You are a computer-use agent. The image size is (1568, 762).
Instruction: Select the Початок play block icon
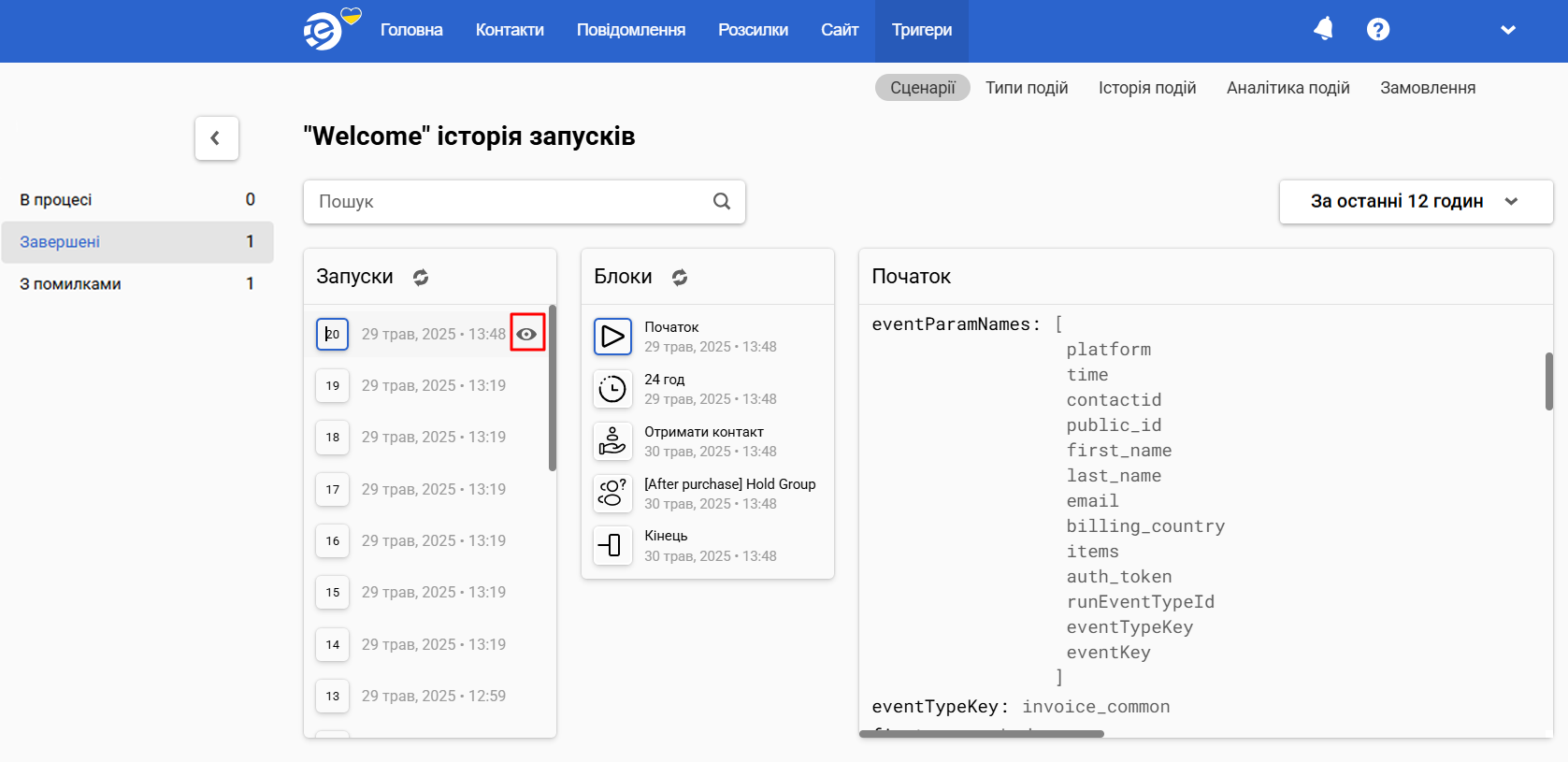[x=612, y=336]
